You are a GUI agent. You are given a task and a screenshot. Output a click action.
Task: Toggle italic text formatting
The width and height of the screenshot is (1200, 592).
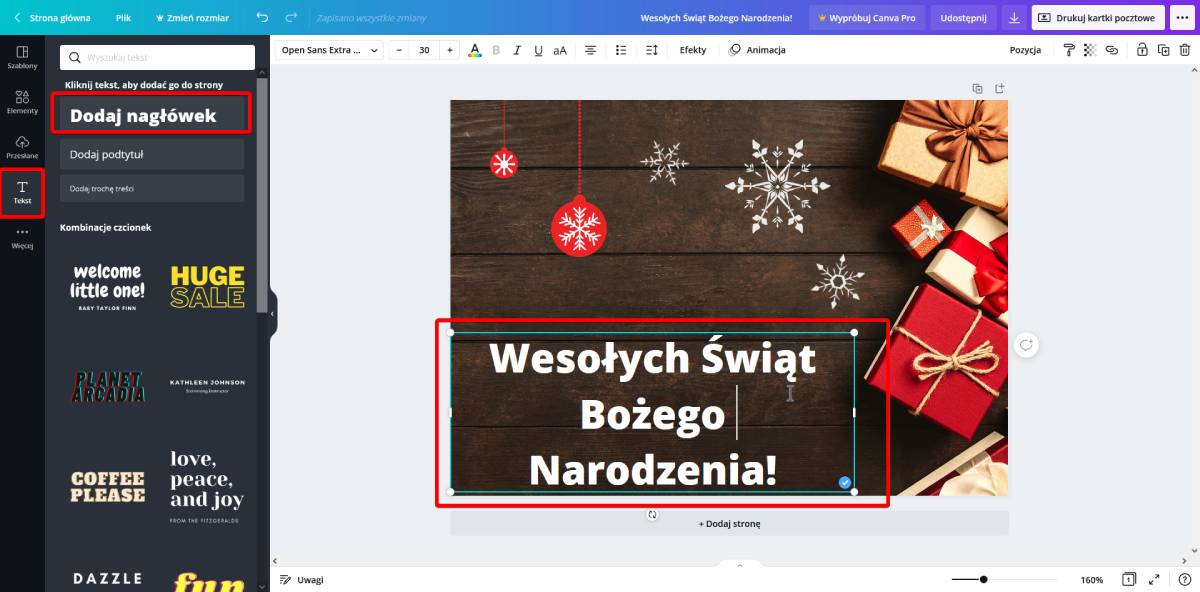(x=517, y=50)
